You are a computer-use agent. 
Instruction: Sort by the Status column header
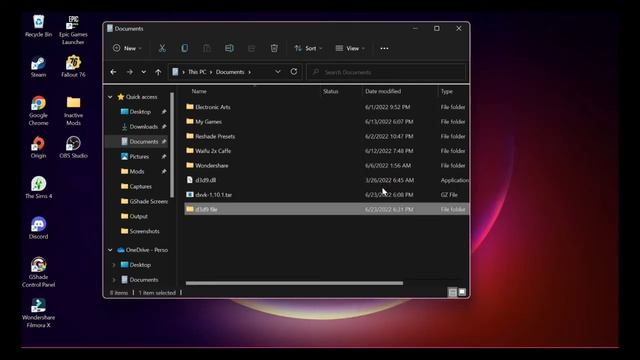click(331, 91)
